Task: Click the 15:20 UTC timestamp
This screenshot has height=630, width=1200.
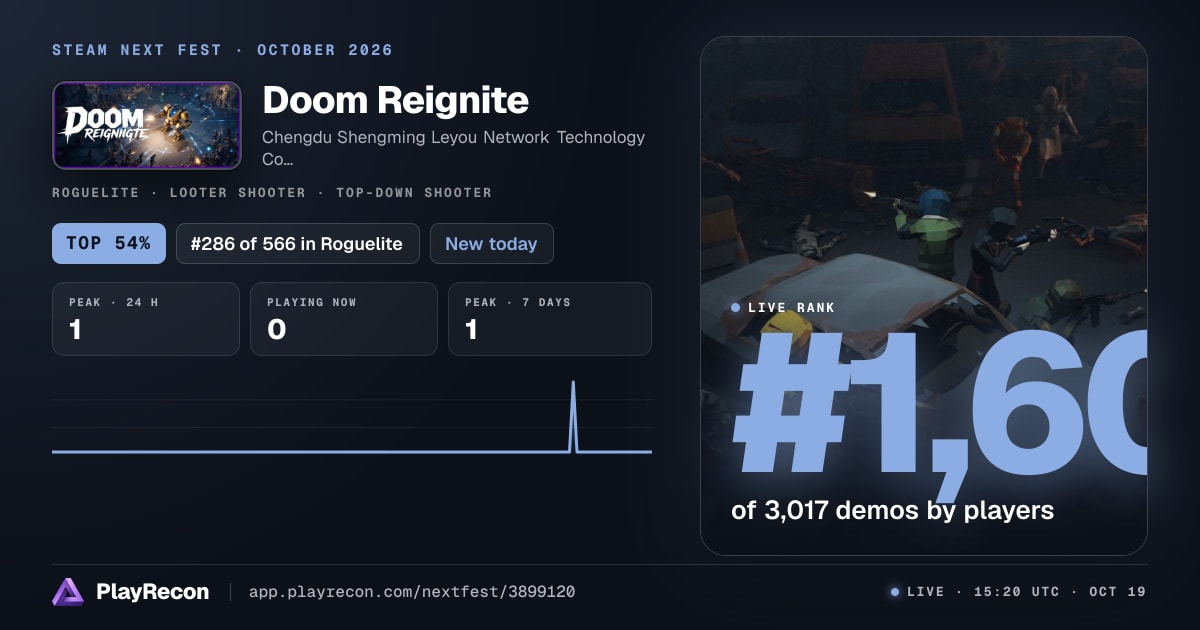Action: click(1017, 592)
